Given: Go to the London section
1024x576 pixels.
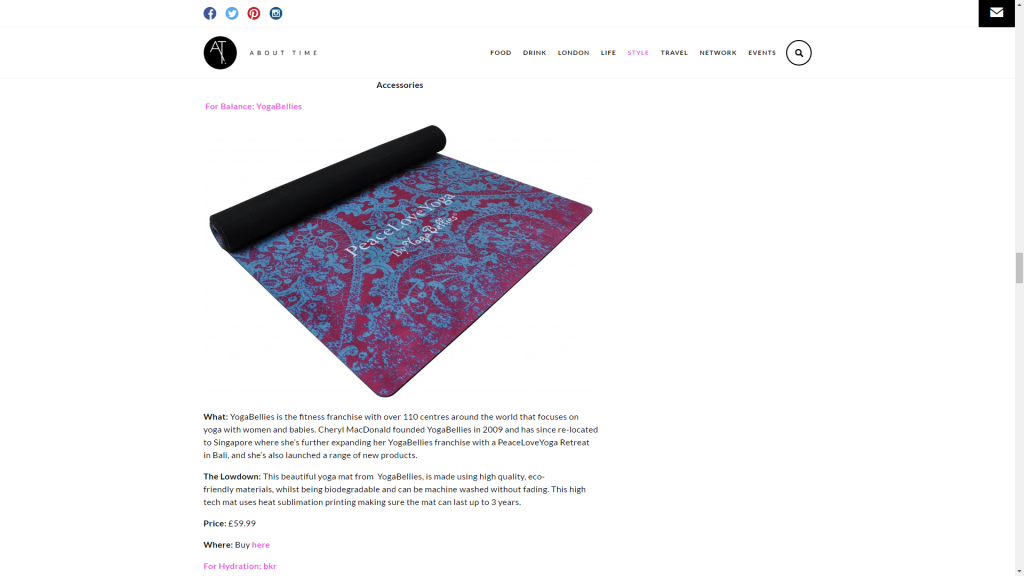Looking at the screenshot, I should (x=573, y=53).
